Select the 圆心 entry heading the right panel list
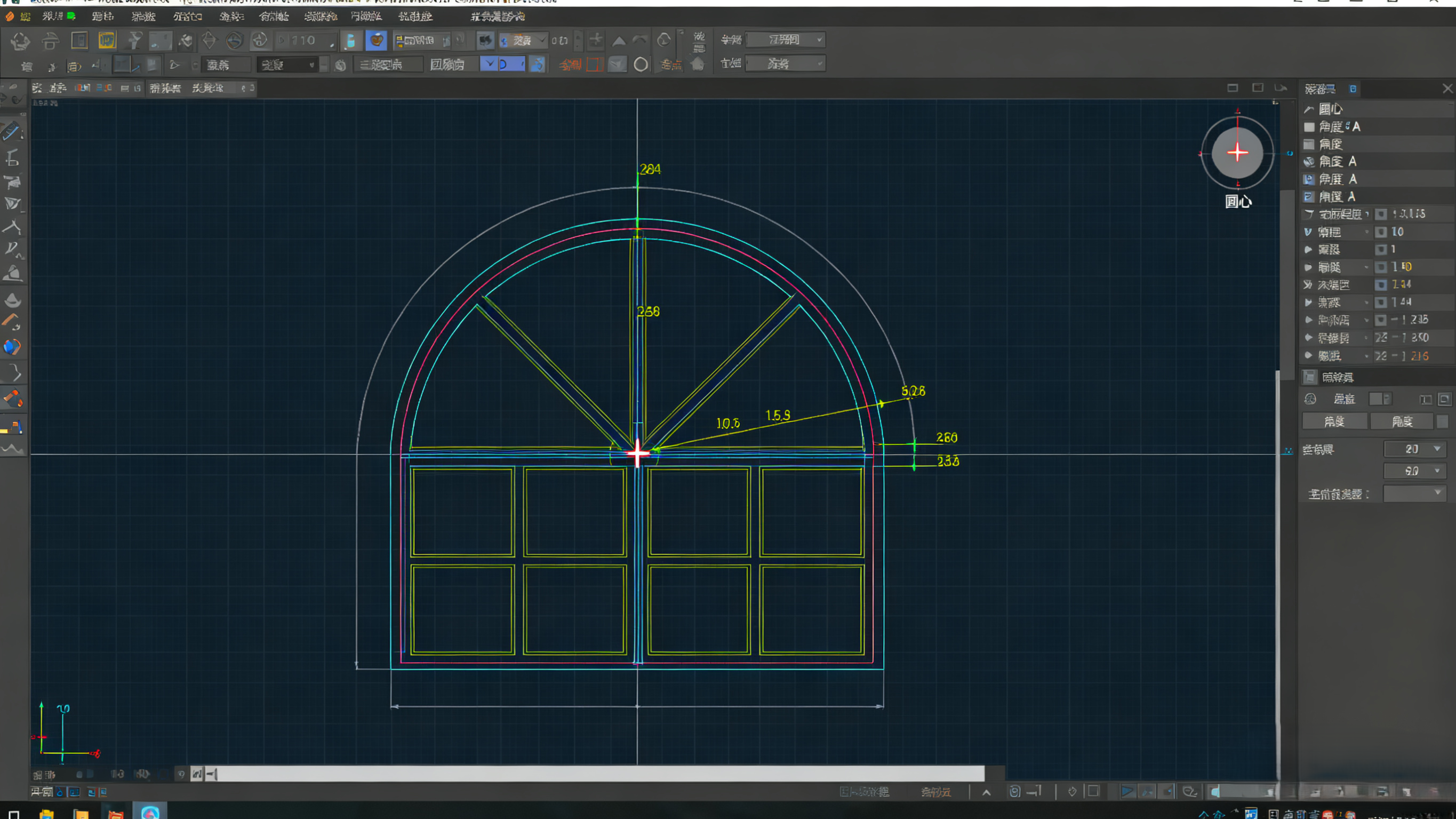The width and height of the screenshot is (1456, 819). click(x=1330, y=109)
